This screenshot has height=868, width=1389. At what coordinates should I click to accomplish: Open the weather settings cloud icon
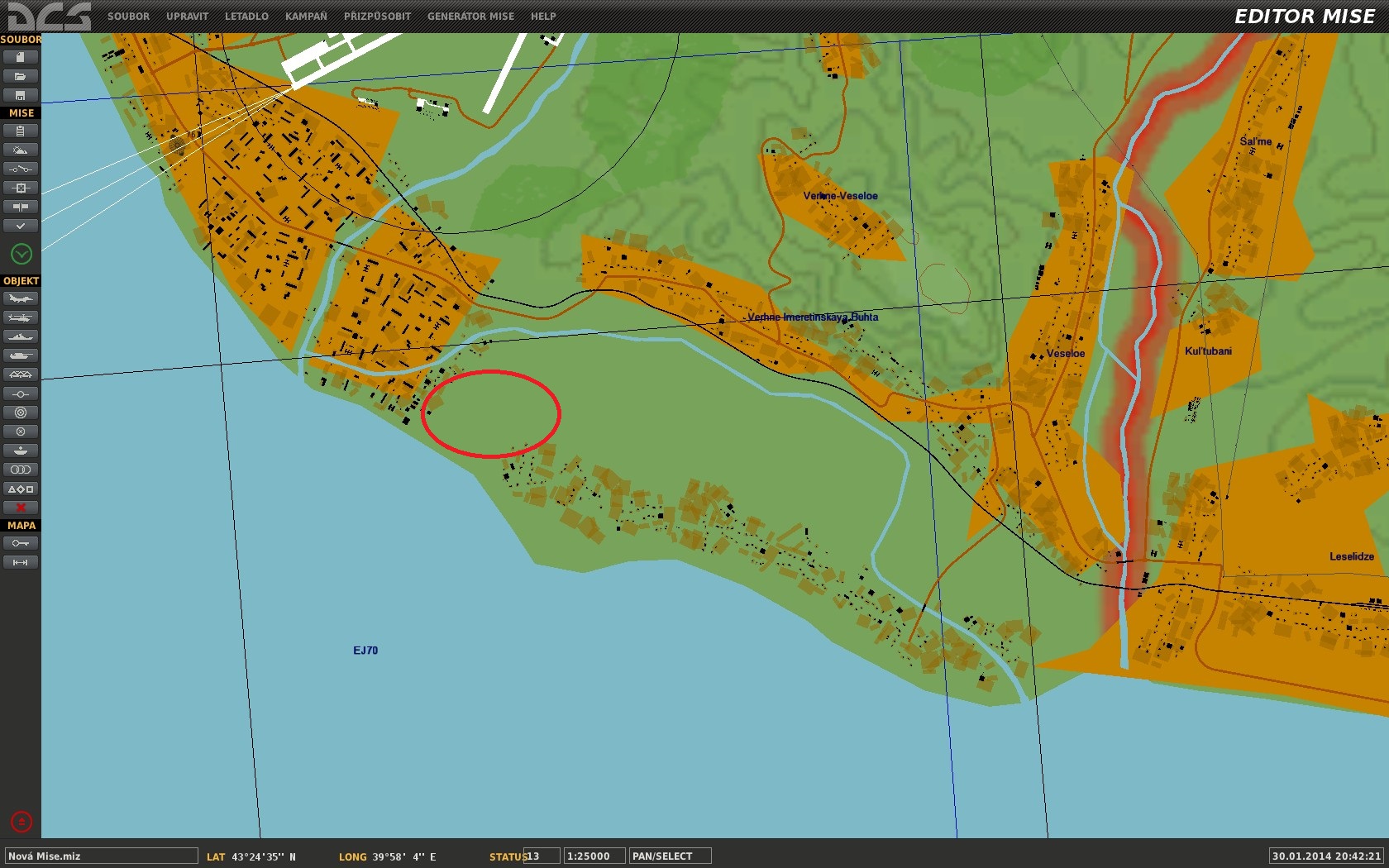(x=21, y=150)
